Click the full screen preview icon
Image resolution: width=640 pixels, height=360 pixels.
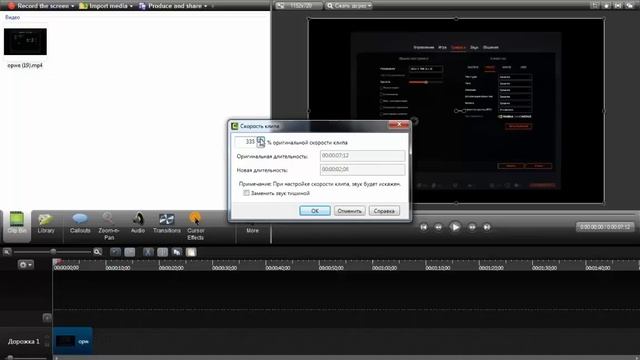pos(618,5)
